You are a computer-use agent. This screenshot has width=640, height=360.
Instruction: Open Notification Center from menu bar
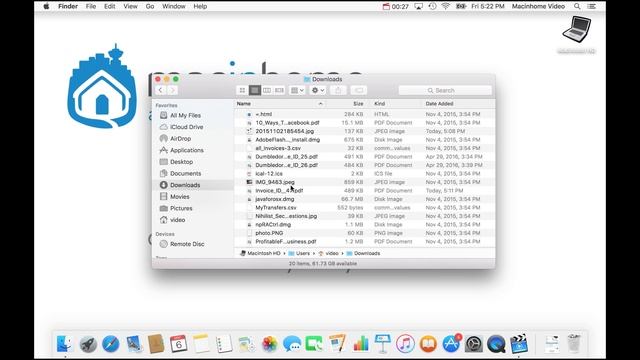coord(591,6)
